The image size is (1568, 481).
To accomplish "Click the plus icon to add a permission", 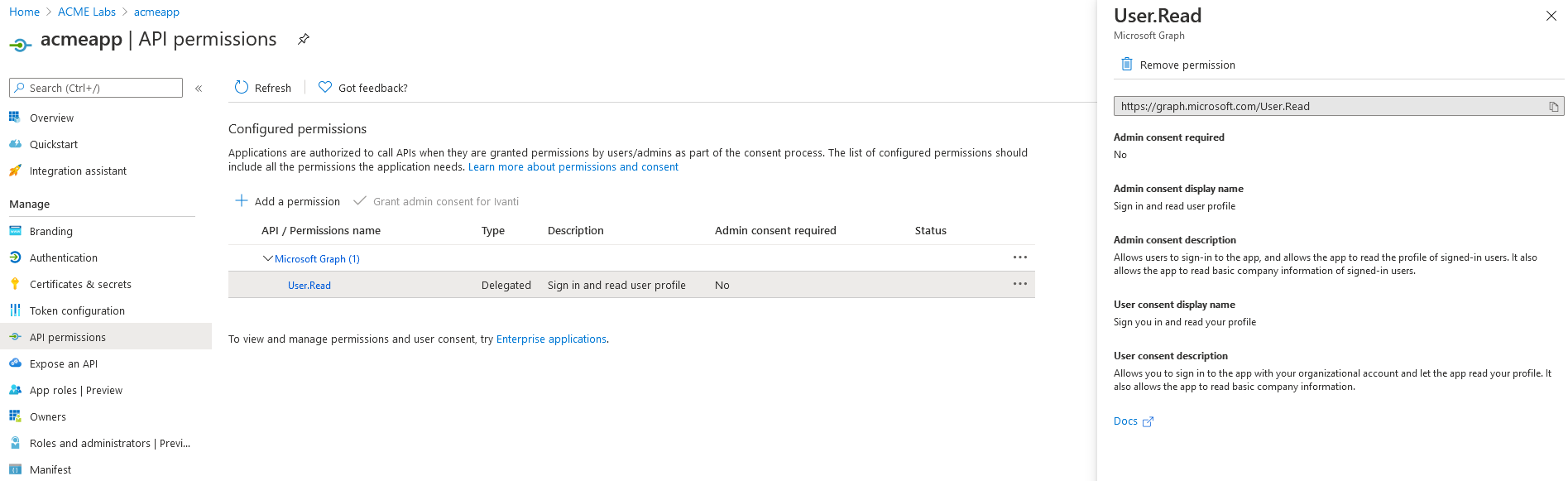I will pyautogui.click(x=242, y=201).
